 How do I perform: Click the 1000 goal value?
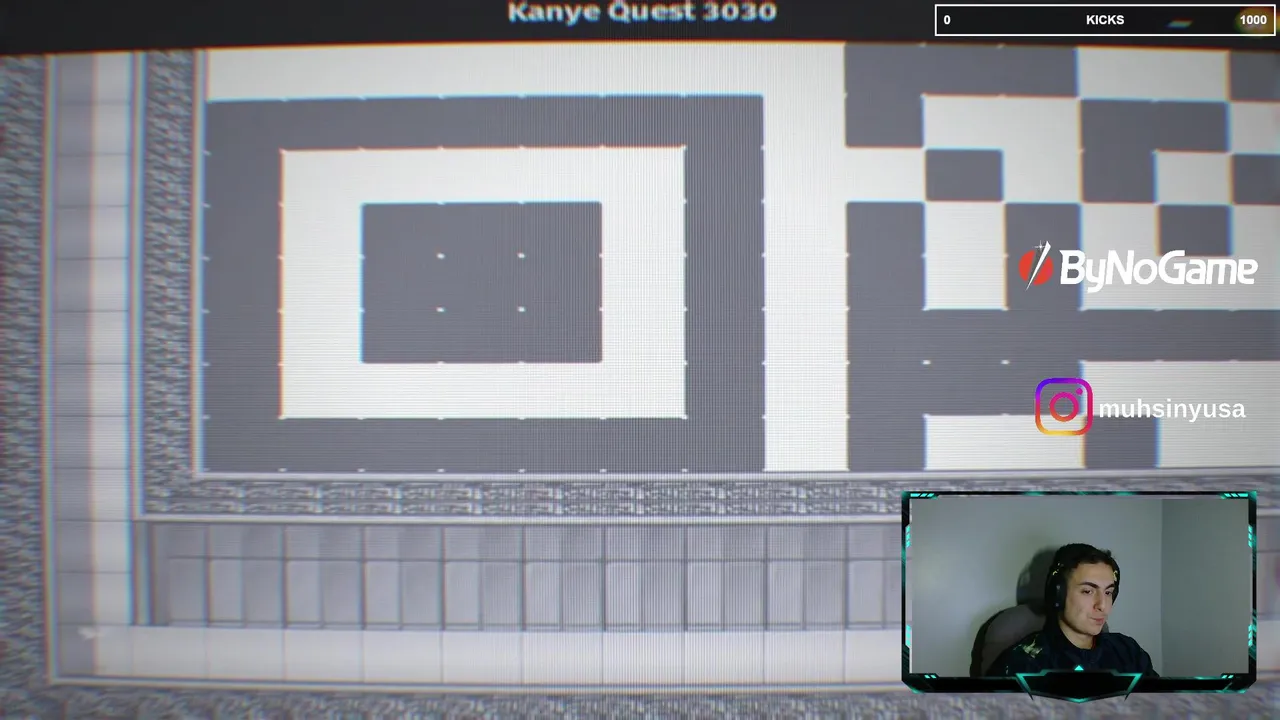[x=1253, y=20]
